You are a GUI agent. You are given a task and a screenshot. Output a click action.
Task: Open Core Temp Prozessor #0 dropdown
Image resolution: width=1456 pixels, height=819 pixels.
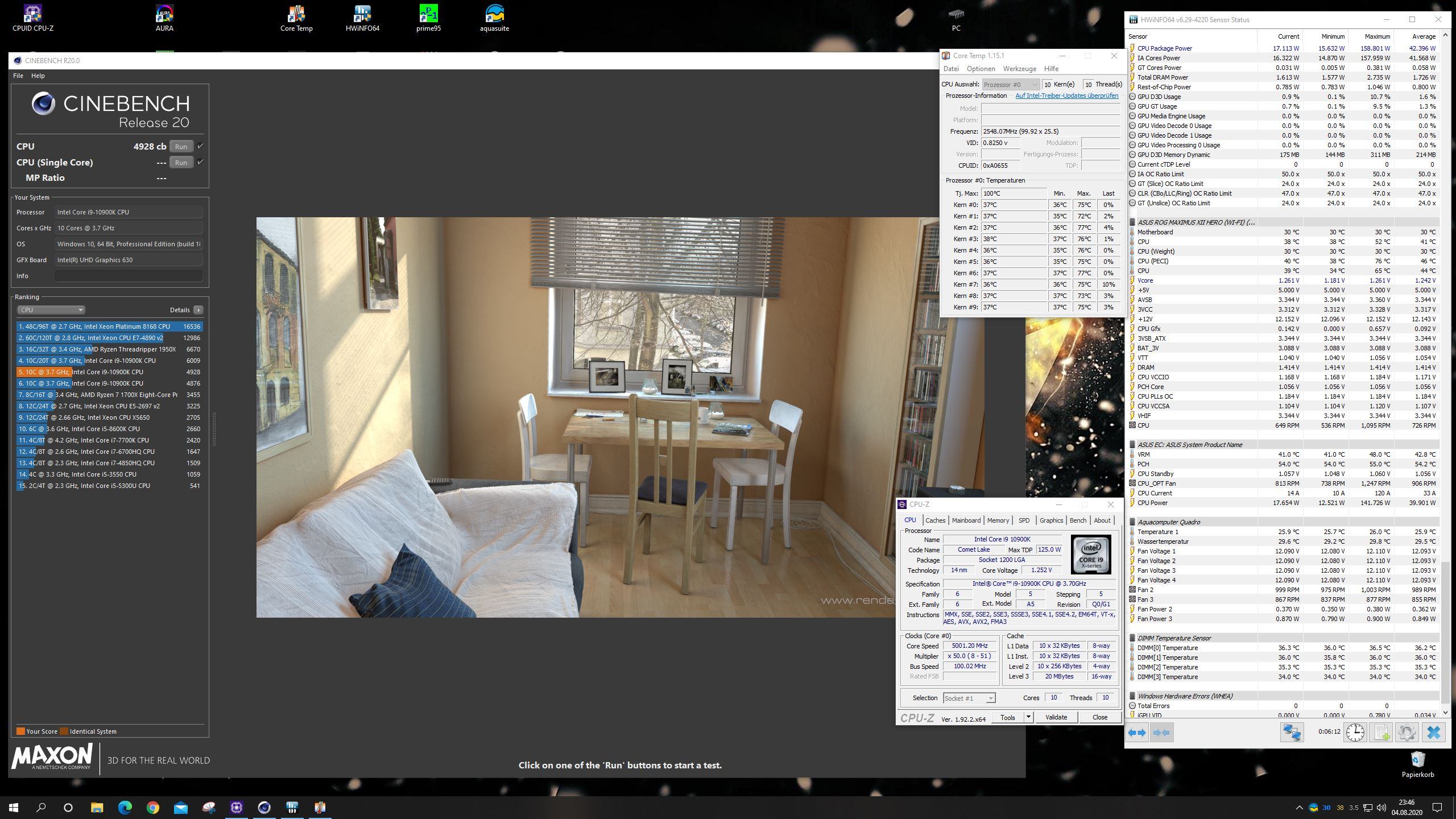coord(1011,84)
